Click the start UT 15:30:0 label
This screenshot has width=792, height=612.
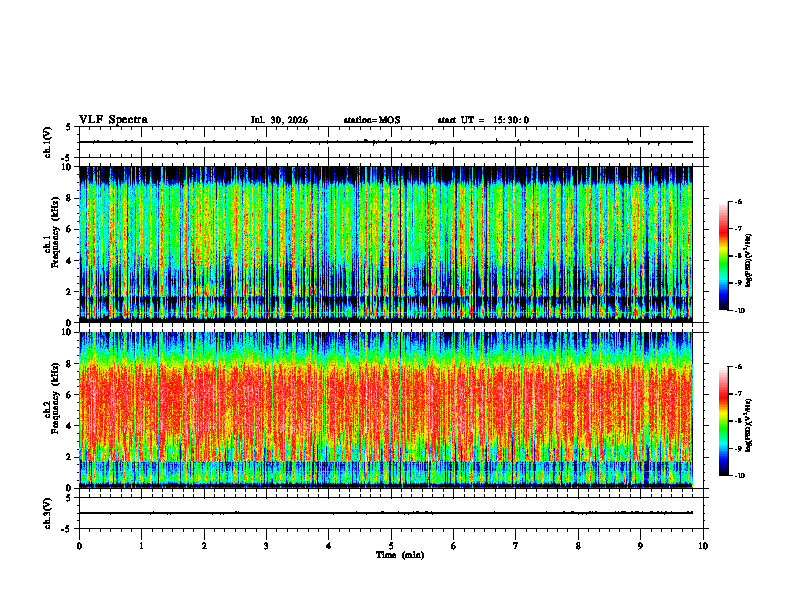point(483,120)
